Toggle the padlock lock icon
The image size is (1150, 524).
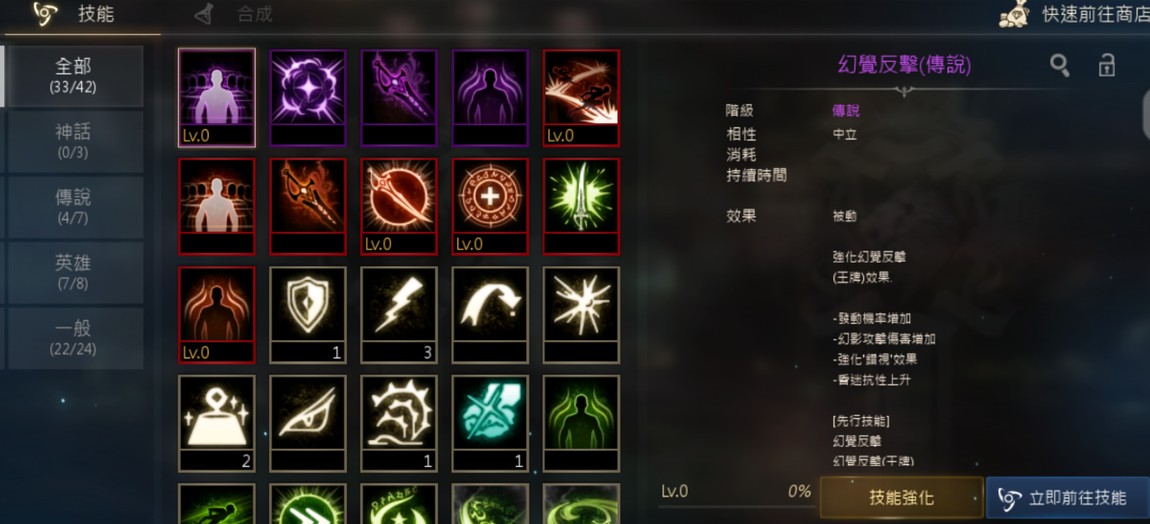point(1106,65)
